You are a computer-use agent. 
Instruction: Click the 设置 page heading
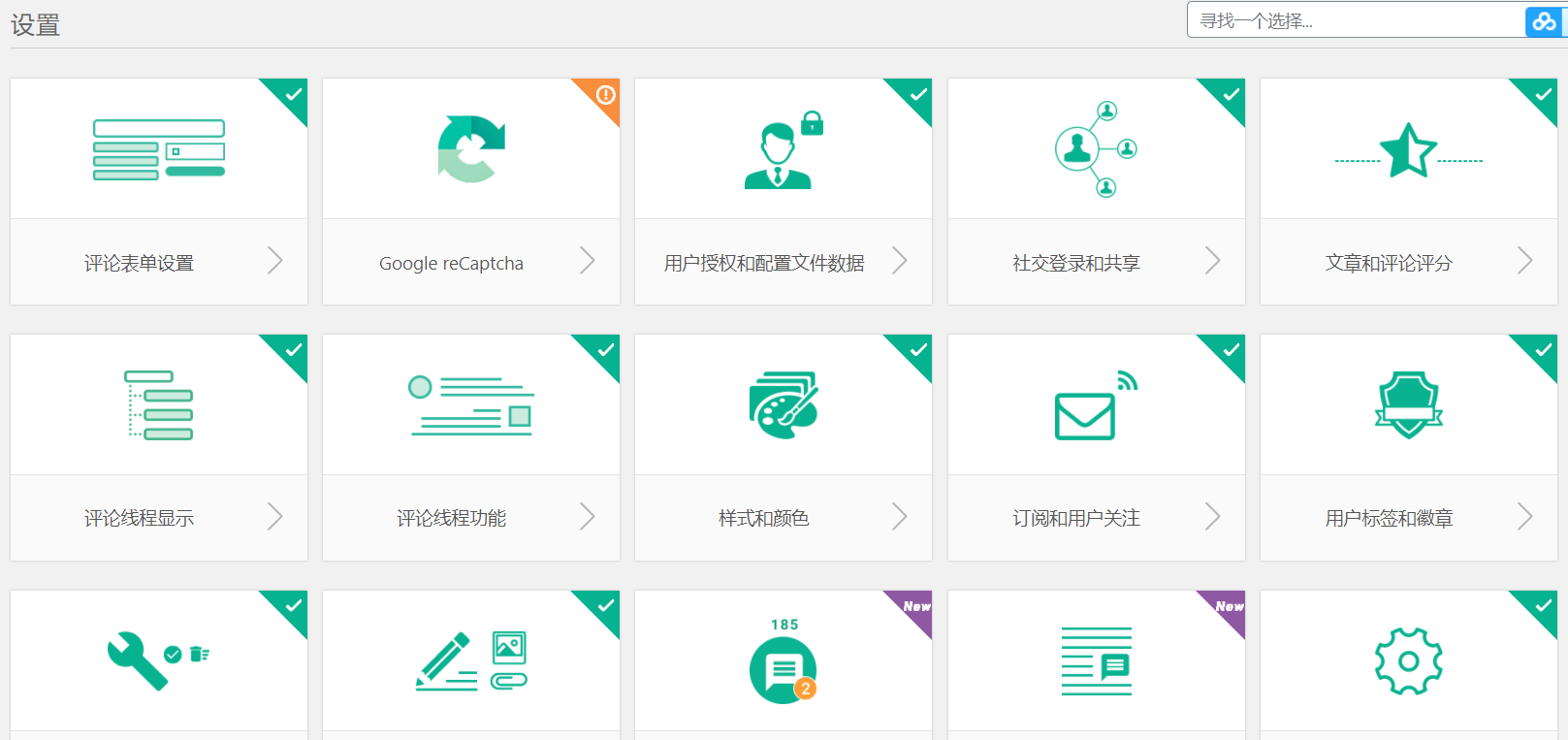point(36,25)
